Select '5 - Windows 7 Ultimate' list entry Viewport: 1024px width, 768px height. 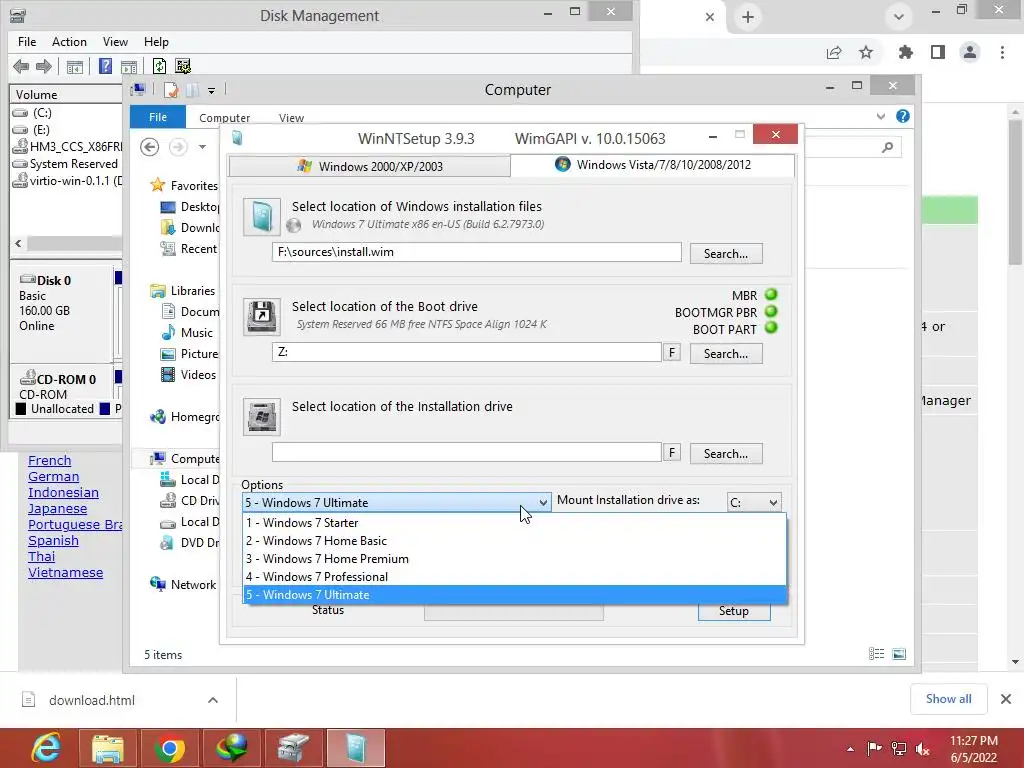(515, 595)
